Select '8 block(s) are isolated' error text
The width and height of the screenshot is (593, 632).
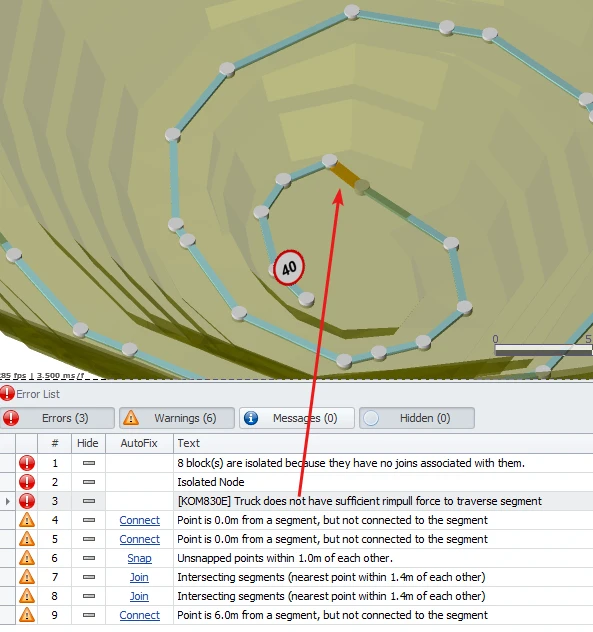[x=351, y=463]
